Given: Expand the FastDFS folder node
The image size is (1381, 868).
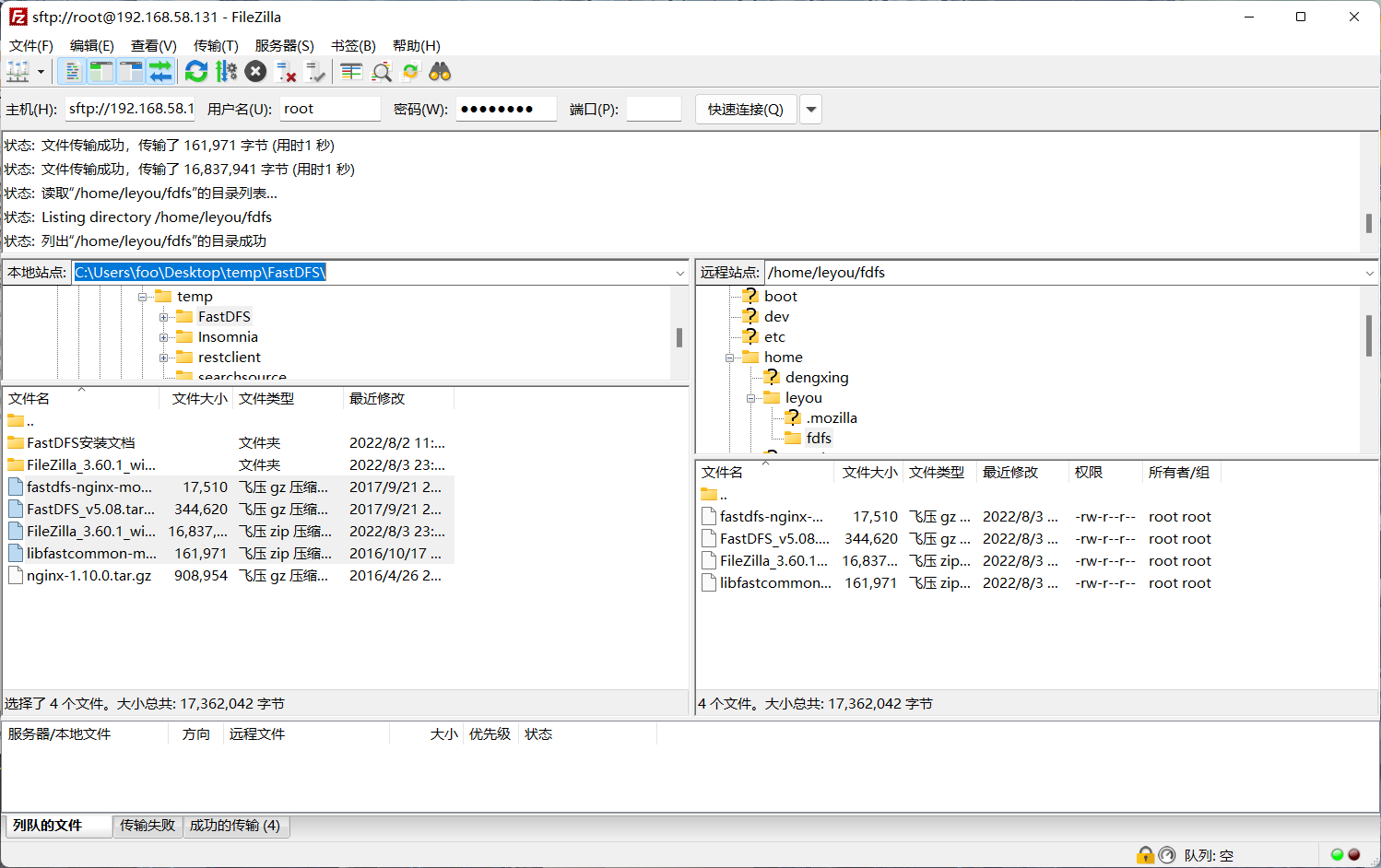Looking at the screenshot, I should (x=163, y=317).
